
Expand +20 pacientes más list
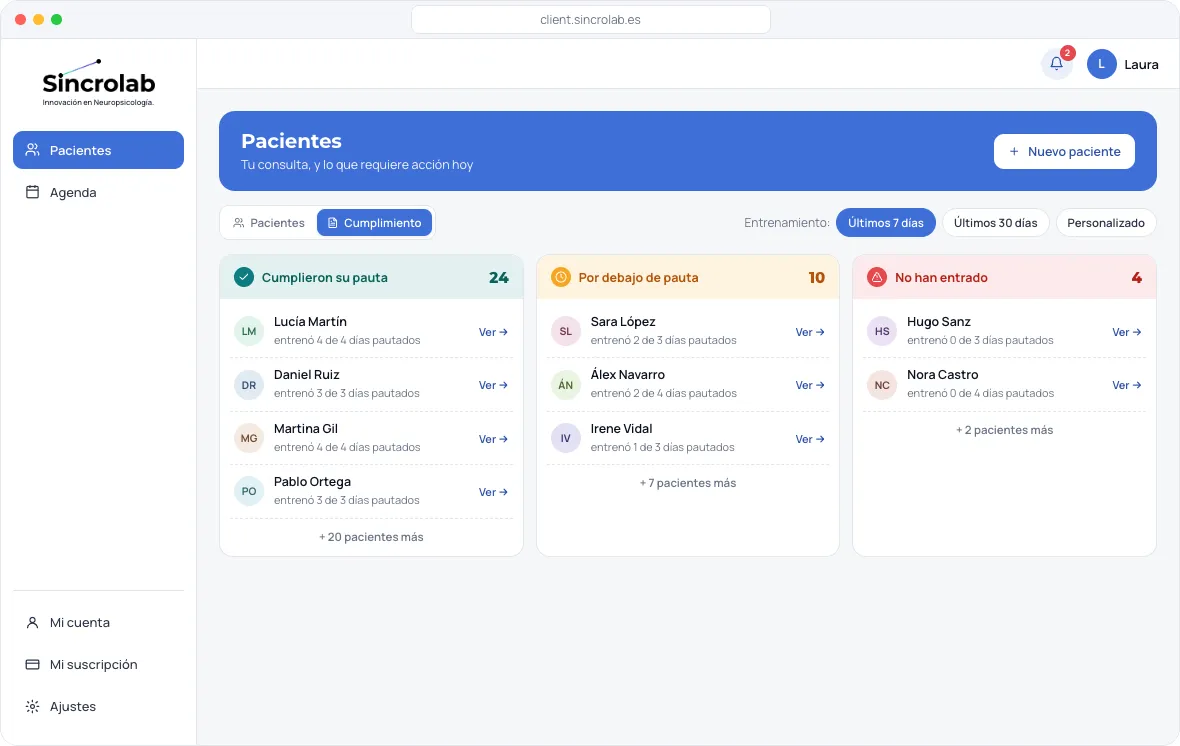371,537
